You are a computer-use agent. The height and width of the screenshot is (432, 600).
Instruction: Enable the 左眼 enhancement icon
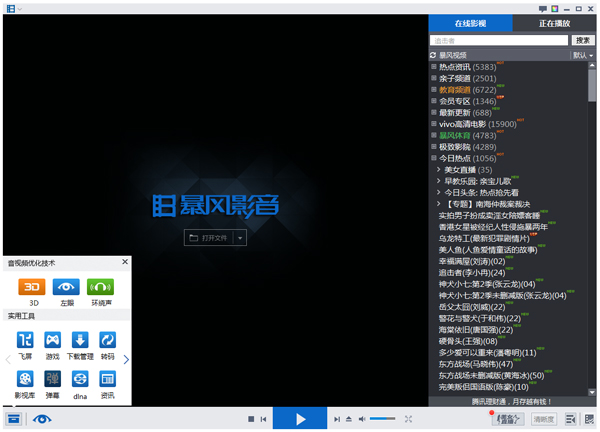66,287
